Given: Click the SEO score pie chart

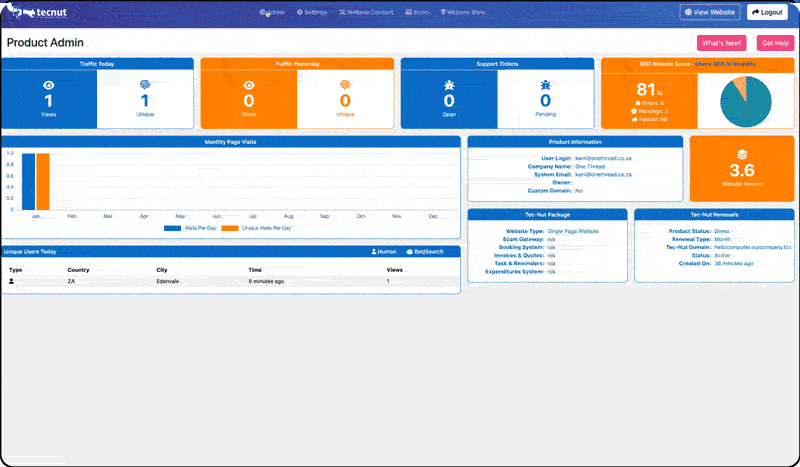Looking at the screenshot, I should point(746,102).
